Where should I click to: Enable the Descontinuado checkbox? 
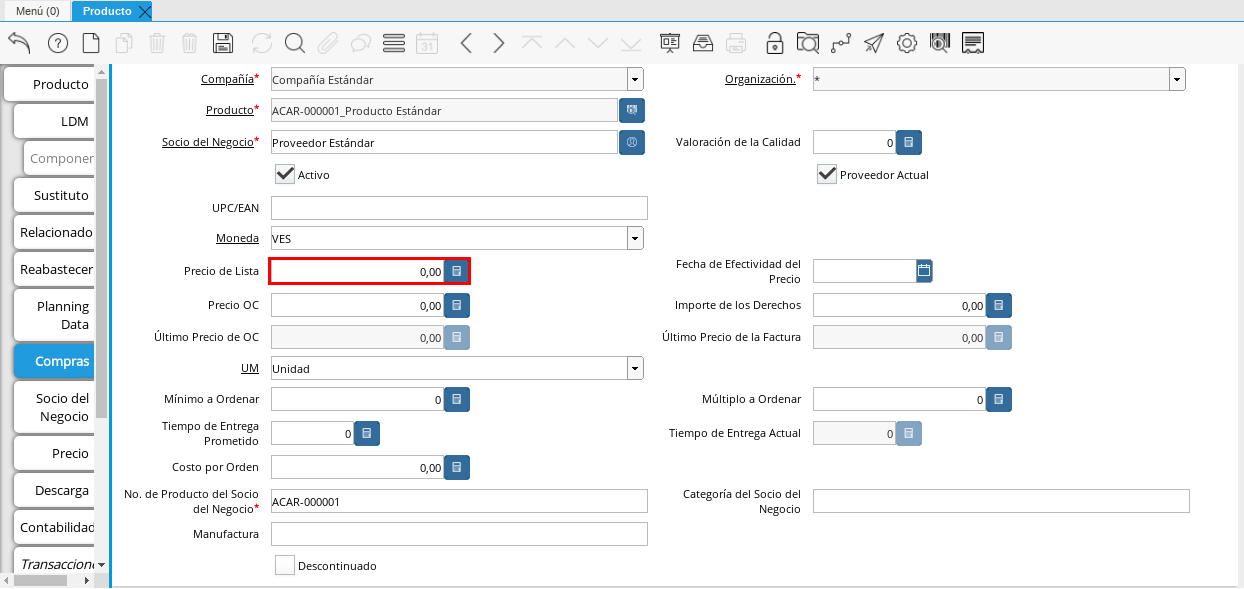(x=285, y=565)
